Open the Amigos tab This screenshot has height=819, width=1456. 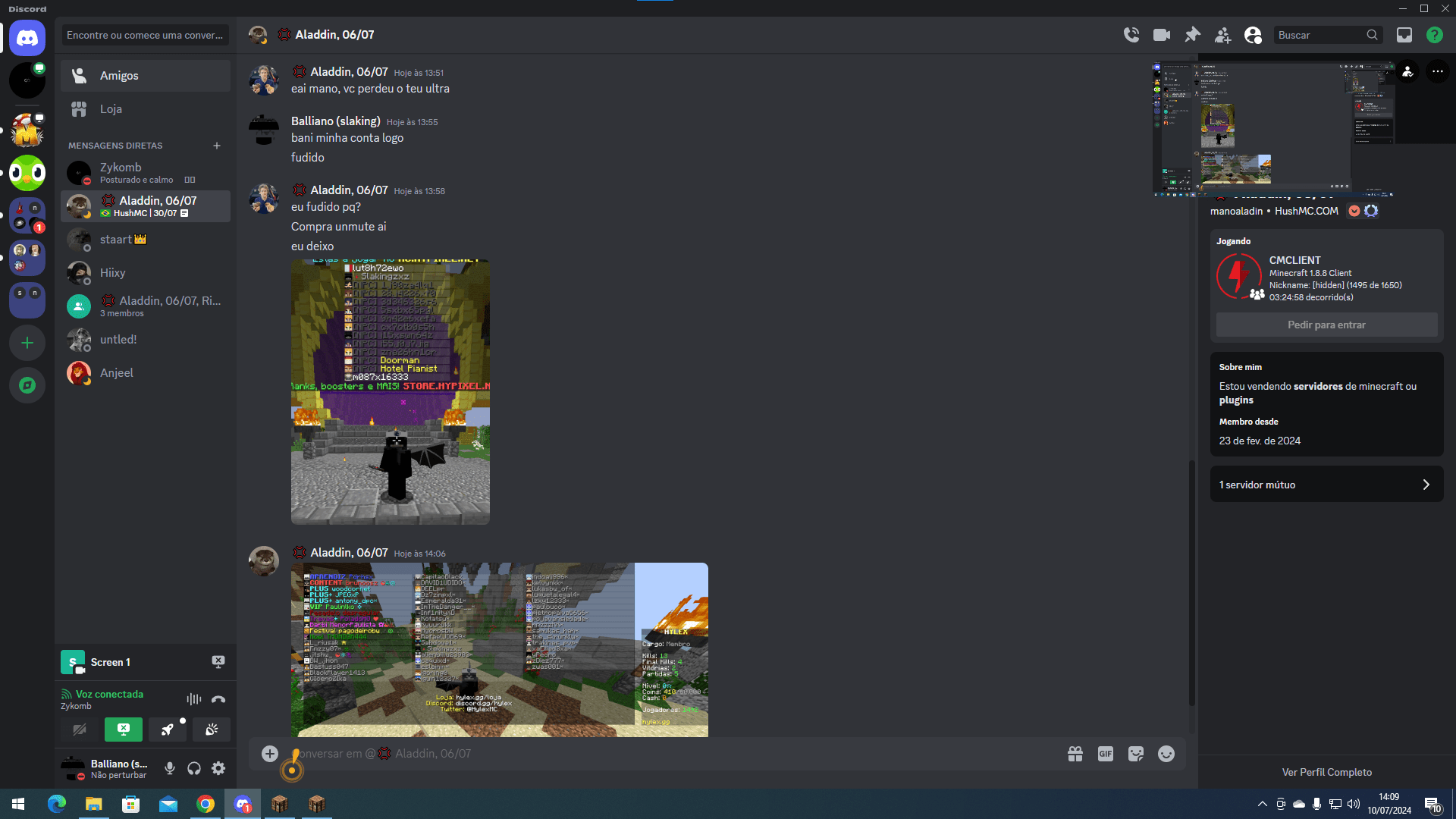click(x=146, y=76)
